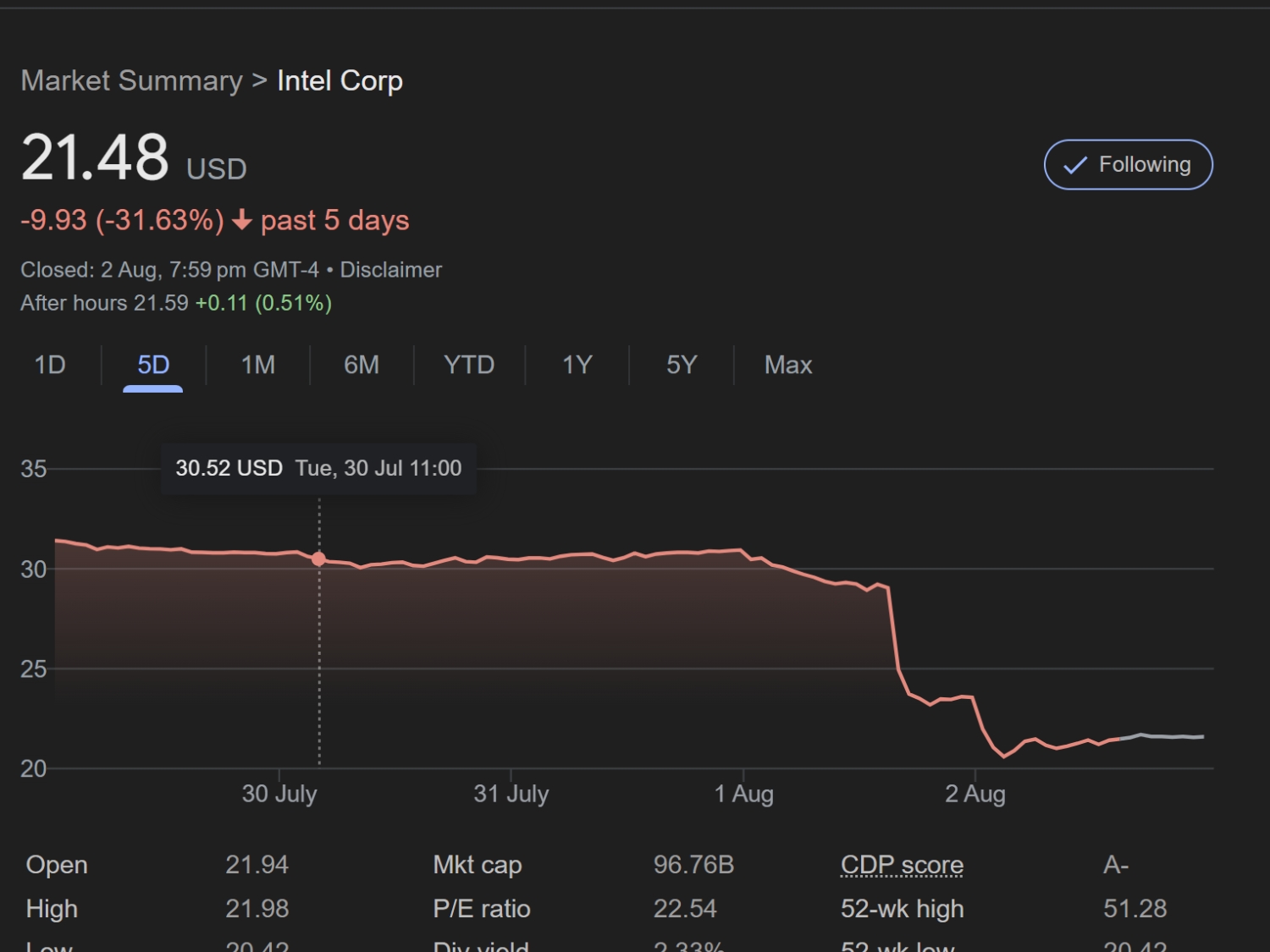Open the CDP score details
The image size is (1270, 952).
click(901, 865)
